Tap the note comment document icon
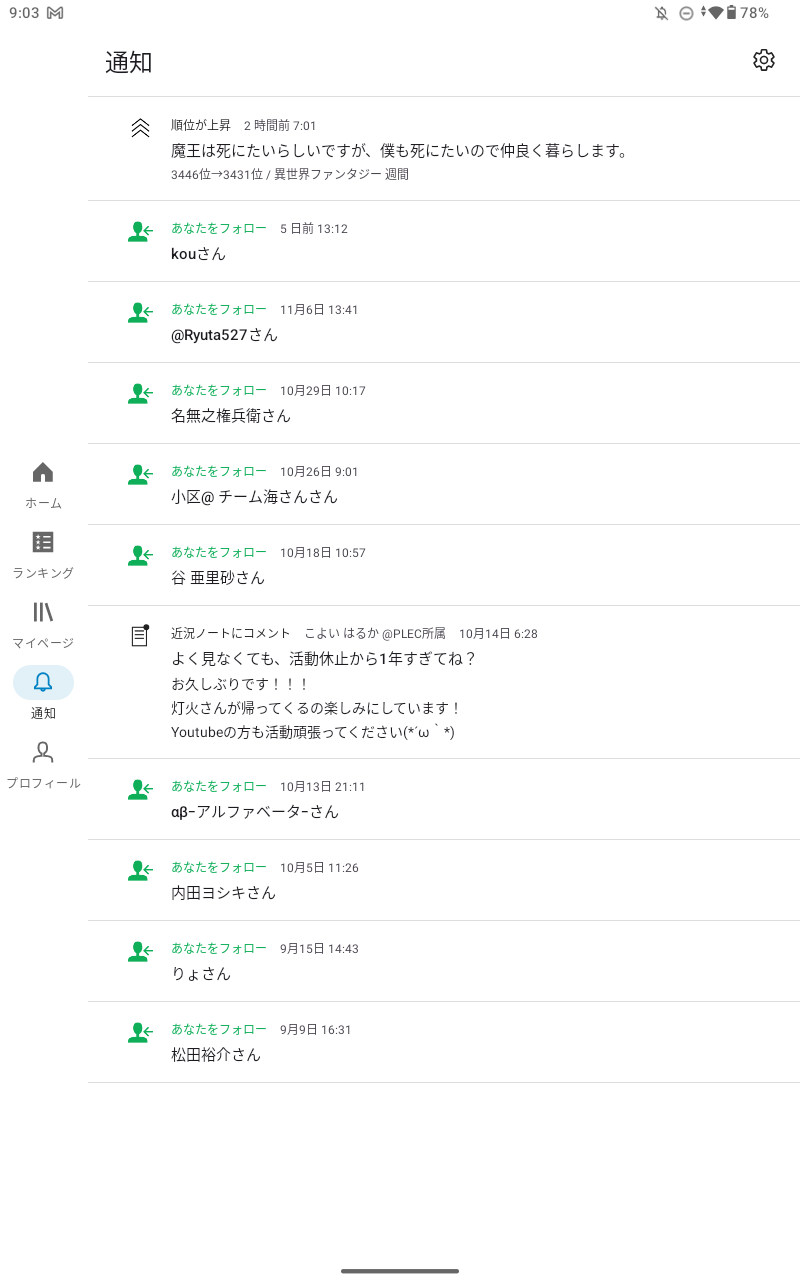The height and width of the screenshot is (1280, 800). [x=140, y=635]
